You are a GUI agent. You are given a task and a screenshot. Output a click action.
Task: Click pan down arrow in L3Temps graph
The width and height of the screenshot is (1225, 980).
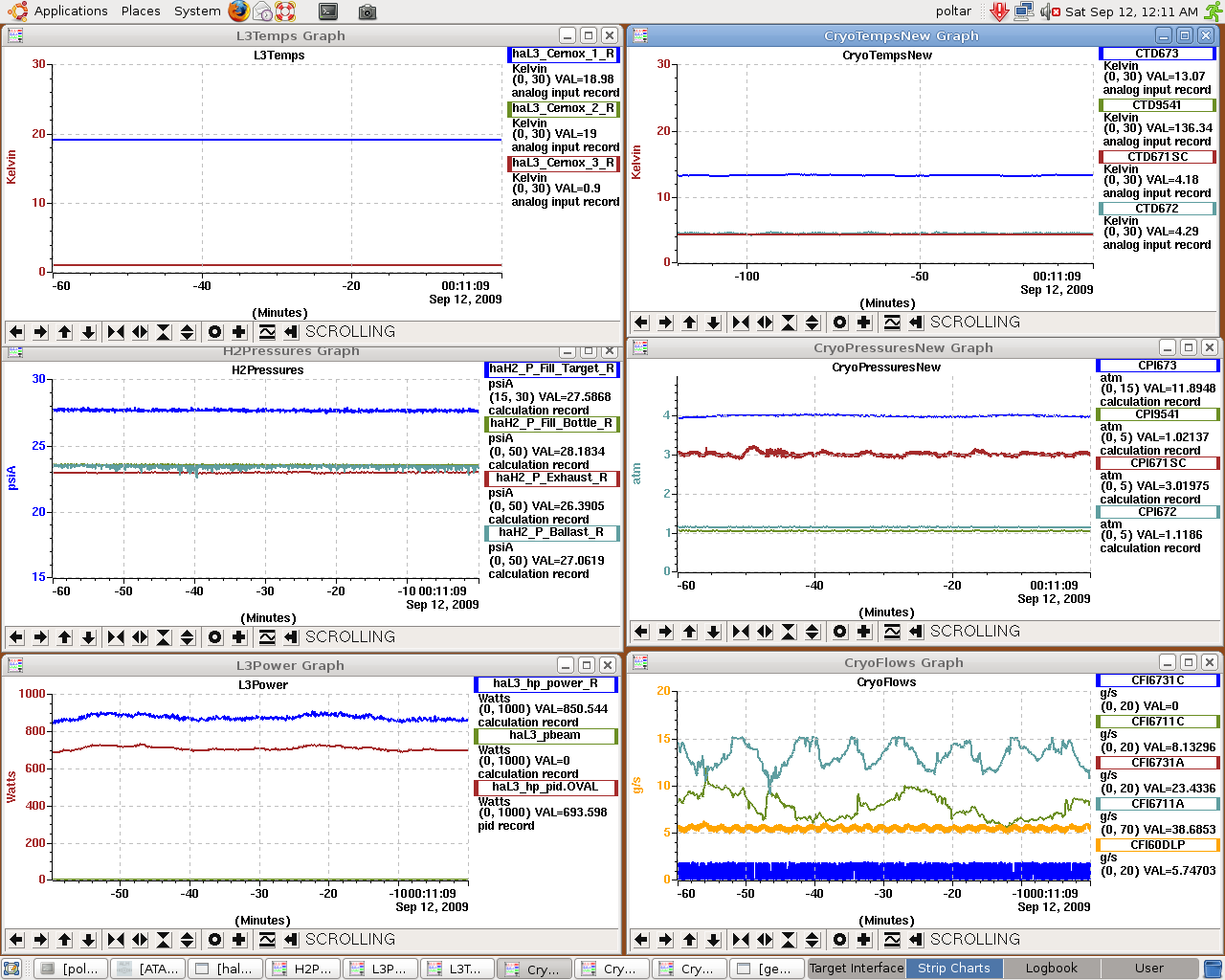pyautogui.click(x=88, y=332)
